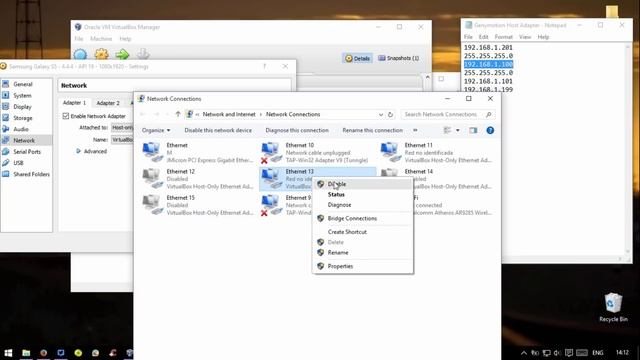The height and width of the screenshot is (360, 640).
Task: Open Storage settings category
Action: click(22, 118)
